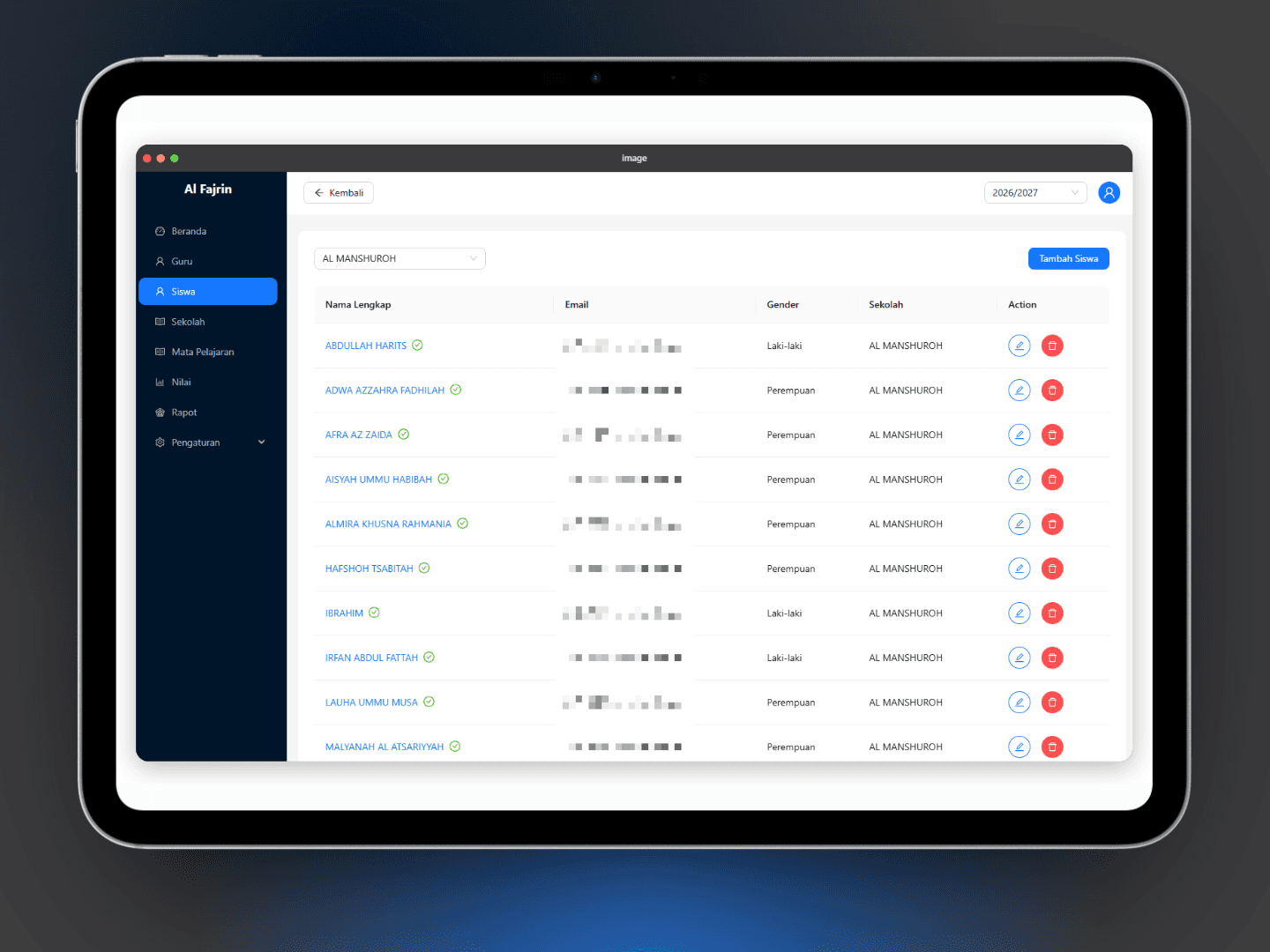Open Sekolah sidebar item
Image resolution: width=1270 pixels, height=952 pixels.
(x=208, y=322)
